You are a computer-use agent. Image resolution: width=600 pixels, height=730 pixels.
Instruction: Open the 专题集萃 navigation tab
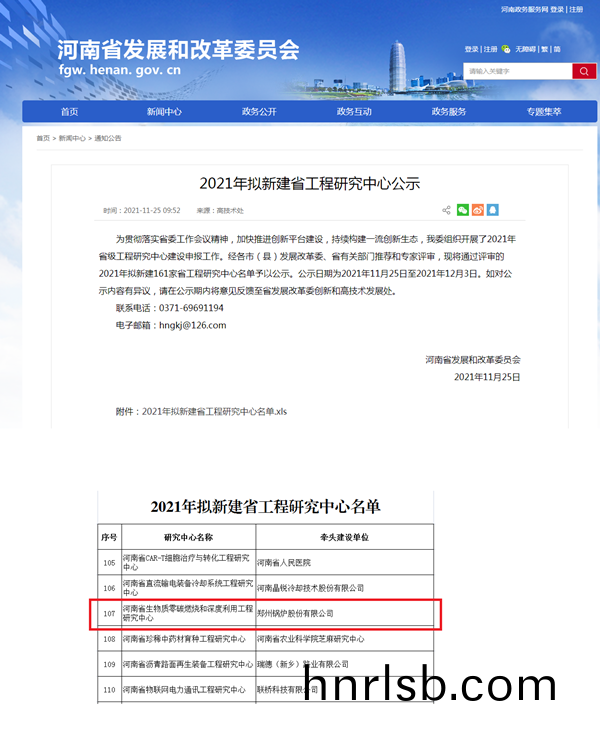(x=544, y=112)
